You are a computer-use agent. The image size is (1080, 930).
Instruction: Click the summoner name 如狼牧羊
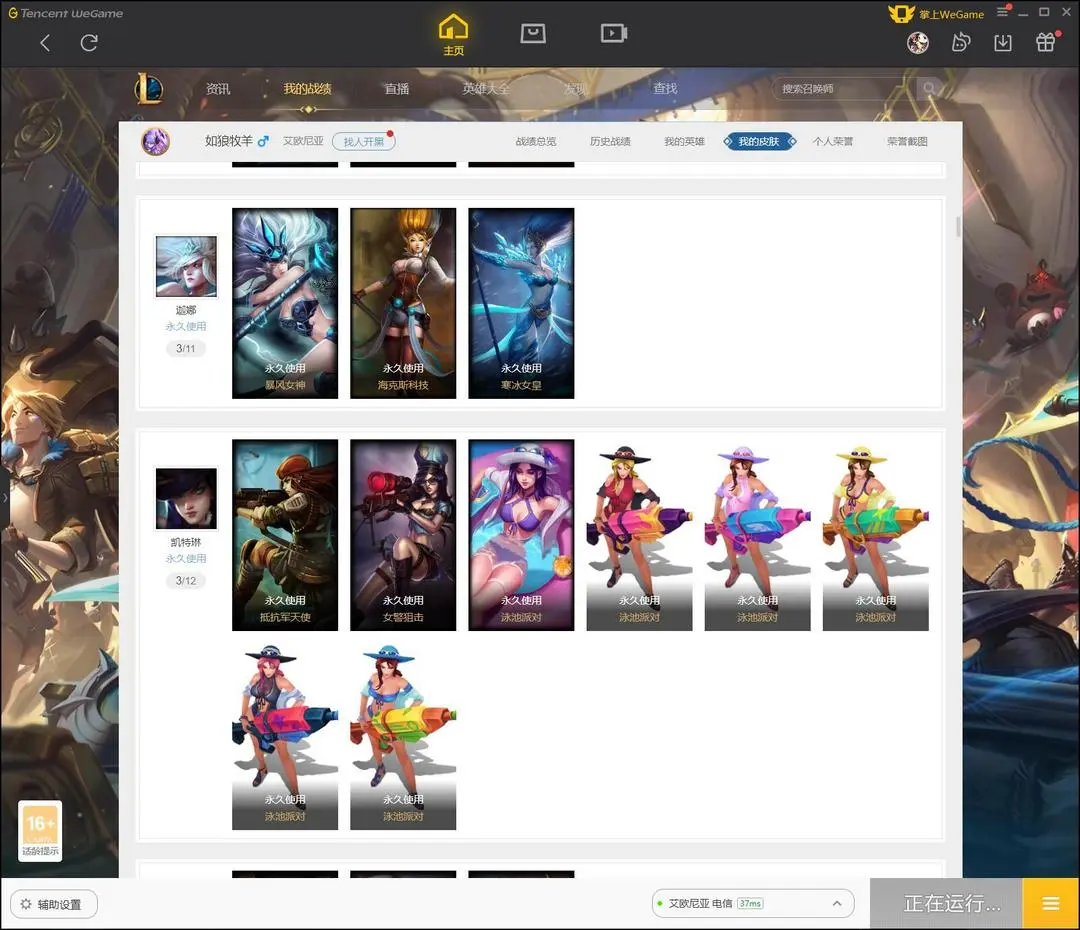229,141
